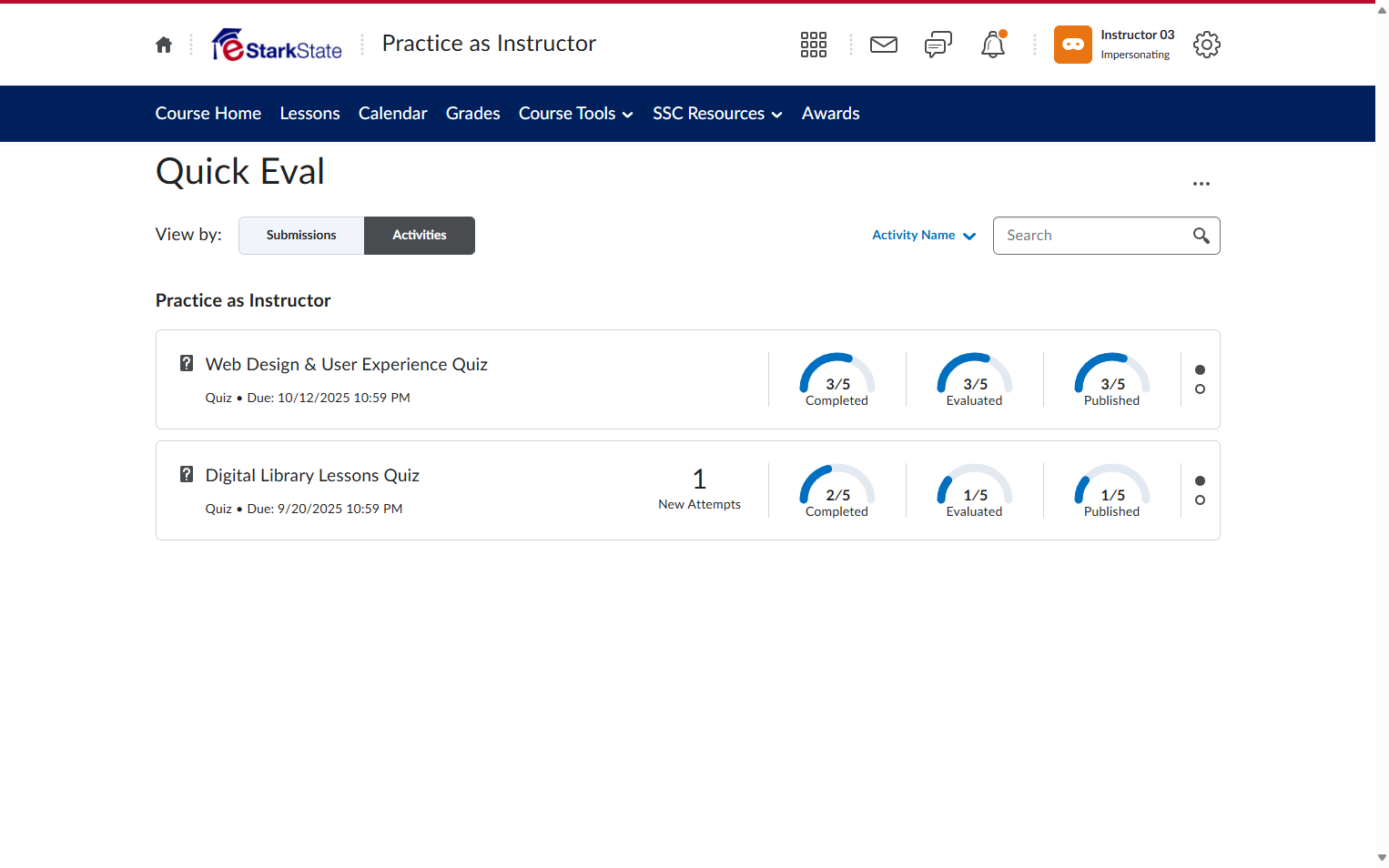
Task: Open the Web Design & User Experience Quiz link
Action: pos(347,365)
